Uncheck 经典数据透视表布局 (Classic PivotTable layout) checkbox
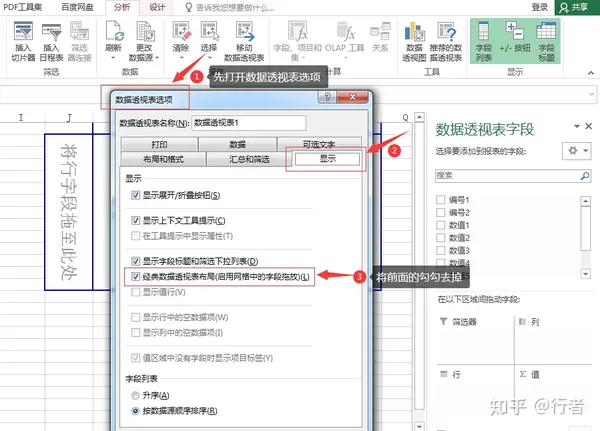The height and width of the screenshot is (431, 600). pyautogui.click(x=135, y=276)
